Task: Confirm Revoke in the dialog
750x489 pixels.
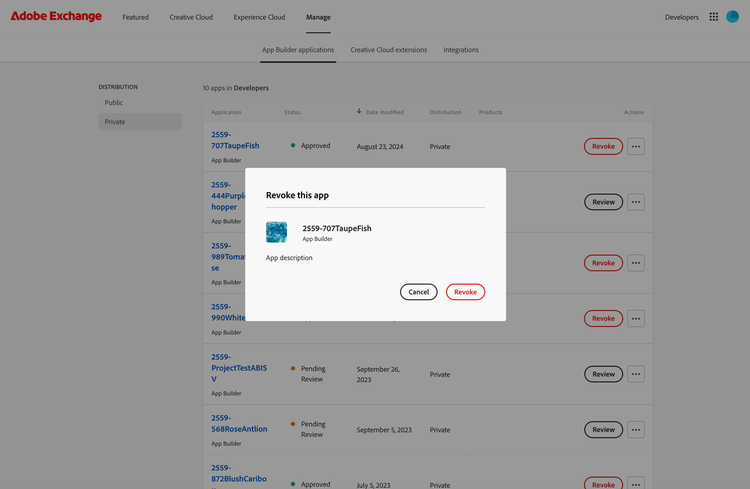Action: pyautogui.click(x=465, y=292)
